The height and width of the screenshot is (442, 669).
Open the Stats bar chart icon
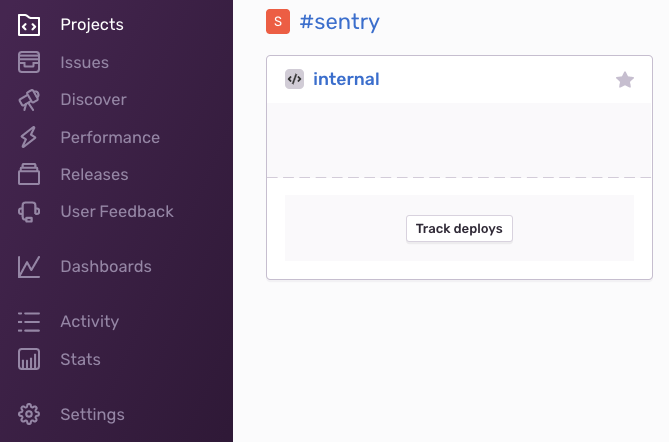pos(29,359)
